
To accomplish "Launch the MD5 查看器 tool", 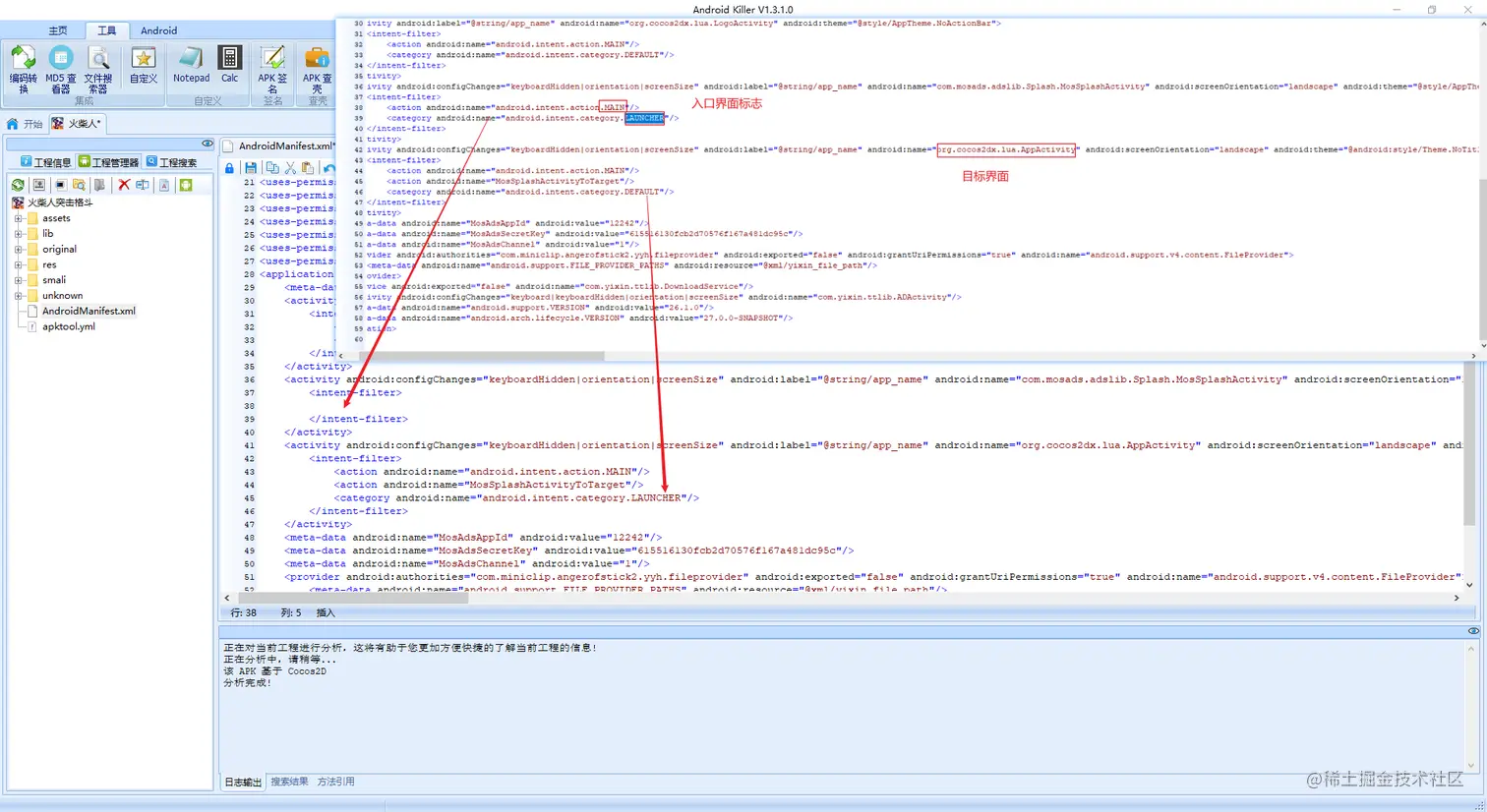I will point(60,69).
